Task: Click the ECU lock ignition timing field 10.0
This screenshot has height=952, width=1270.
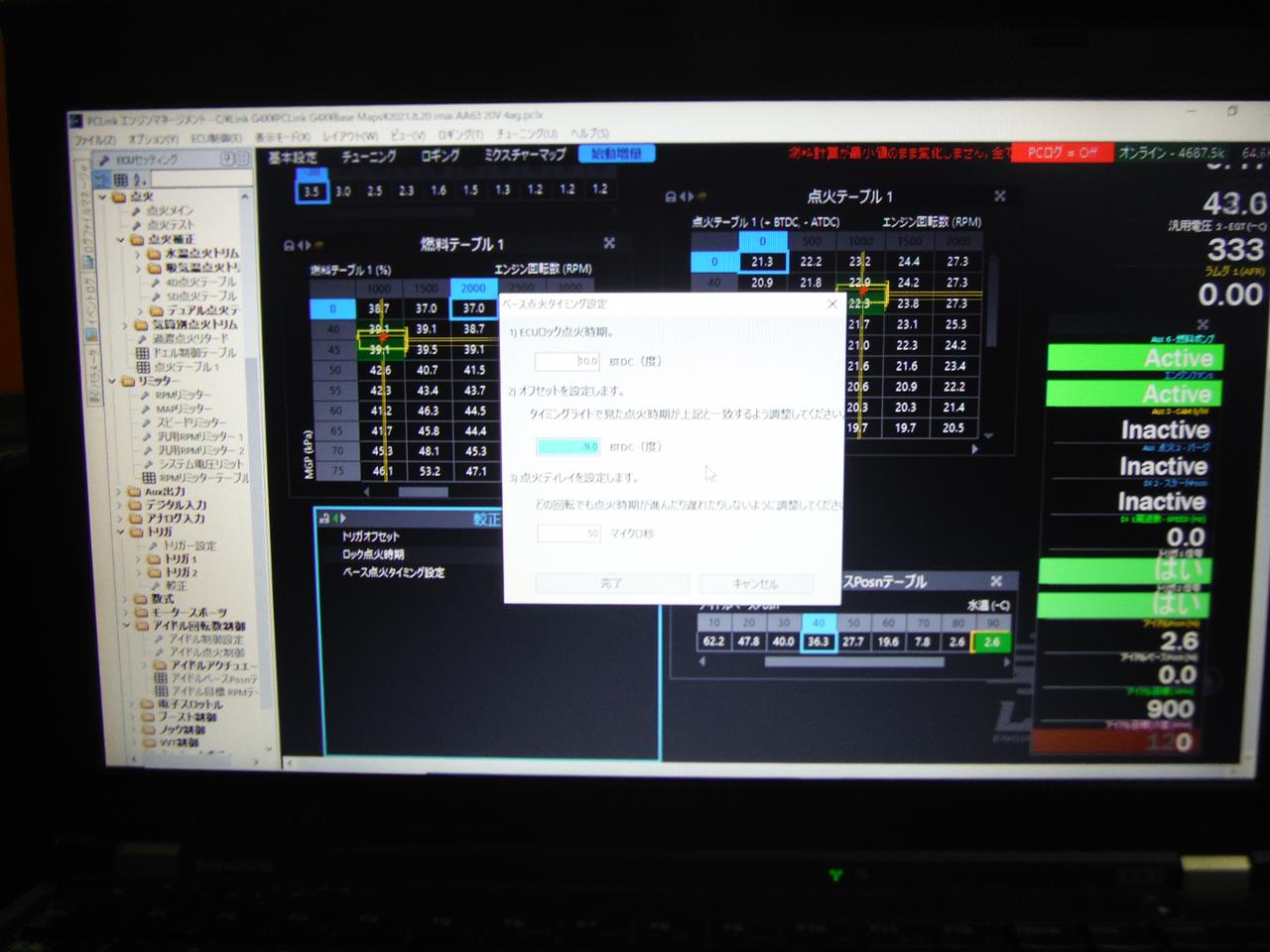Action: (568, 362)
